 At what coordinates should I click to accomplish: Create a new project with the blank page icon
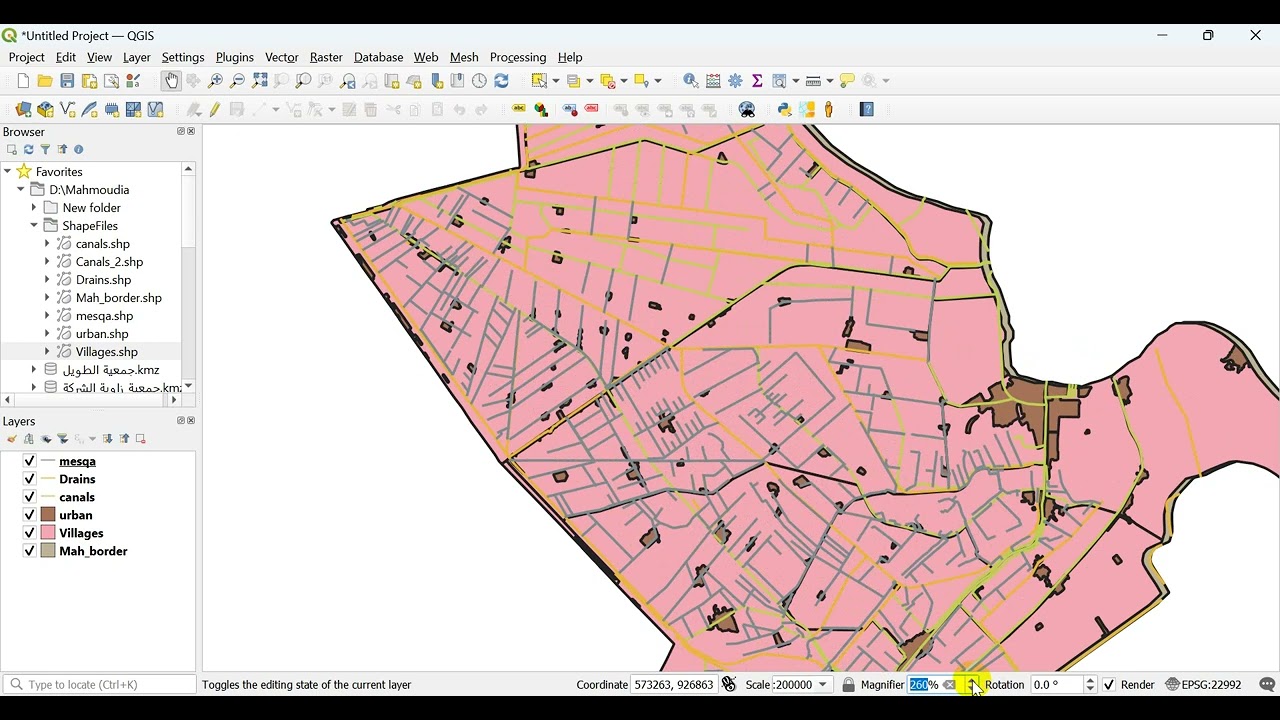(23, 81)
